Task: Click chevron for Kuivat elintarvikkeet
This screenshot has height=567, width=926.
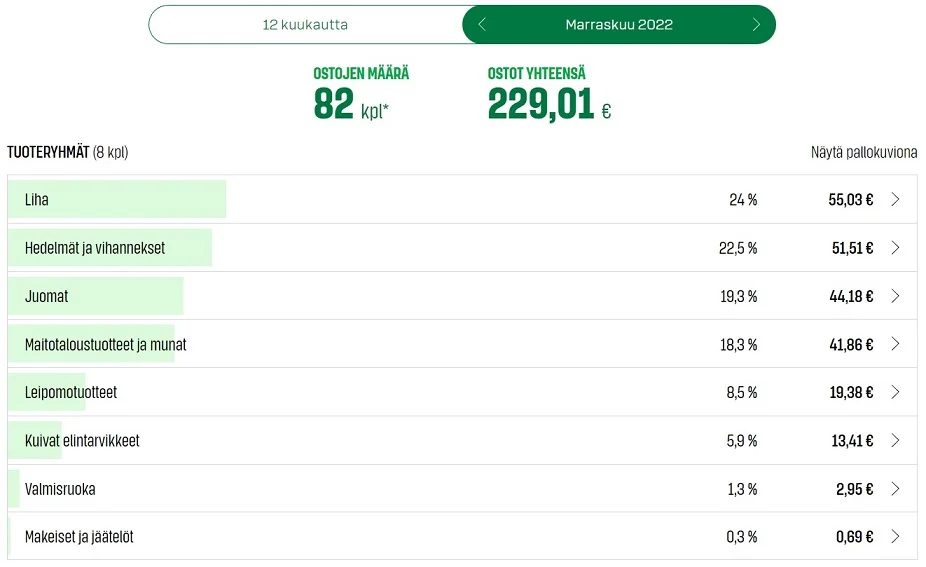Action: click(x=895, y=441)
